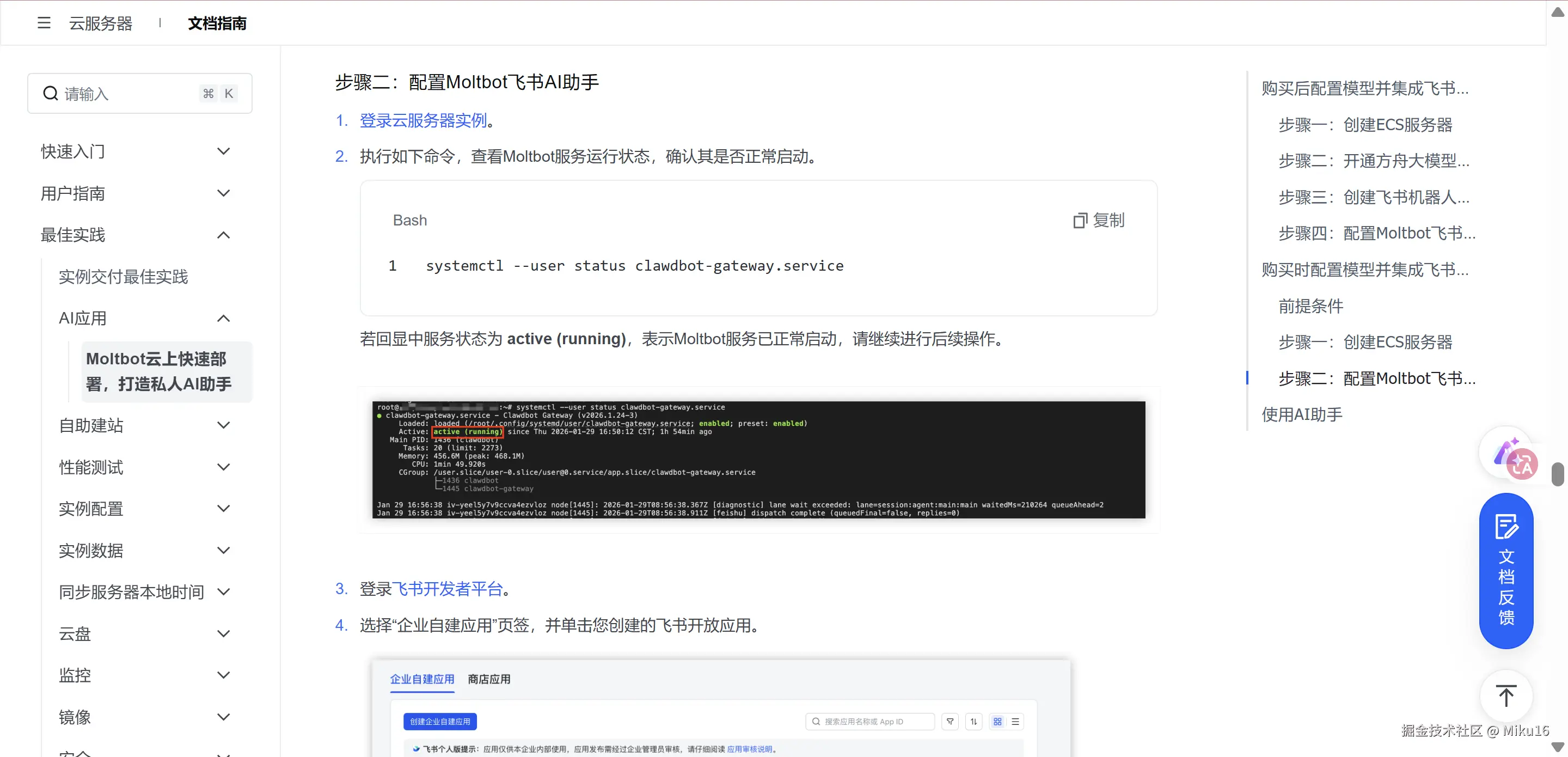Expand the 快速入门 sidebar section
Viewport: 1568px width, 757px height.
tap(223, 151)
